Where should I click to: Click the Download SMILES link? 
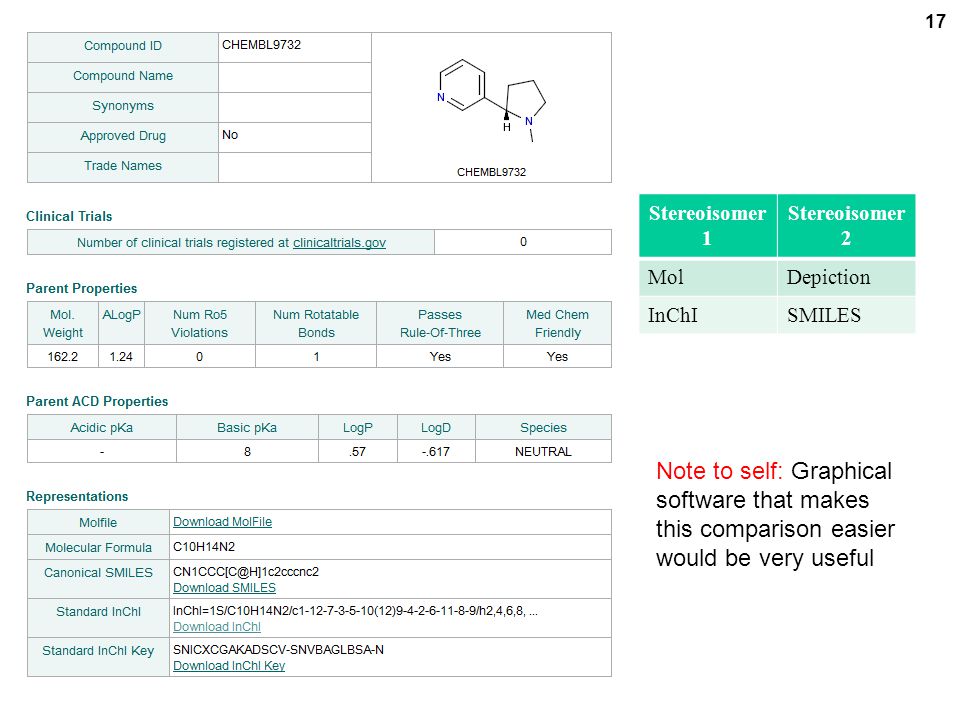(x=224, y=588)
